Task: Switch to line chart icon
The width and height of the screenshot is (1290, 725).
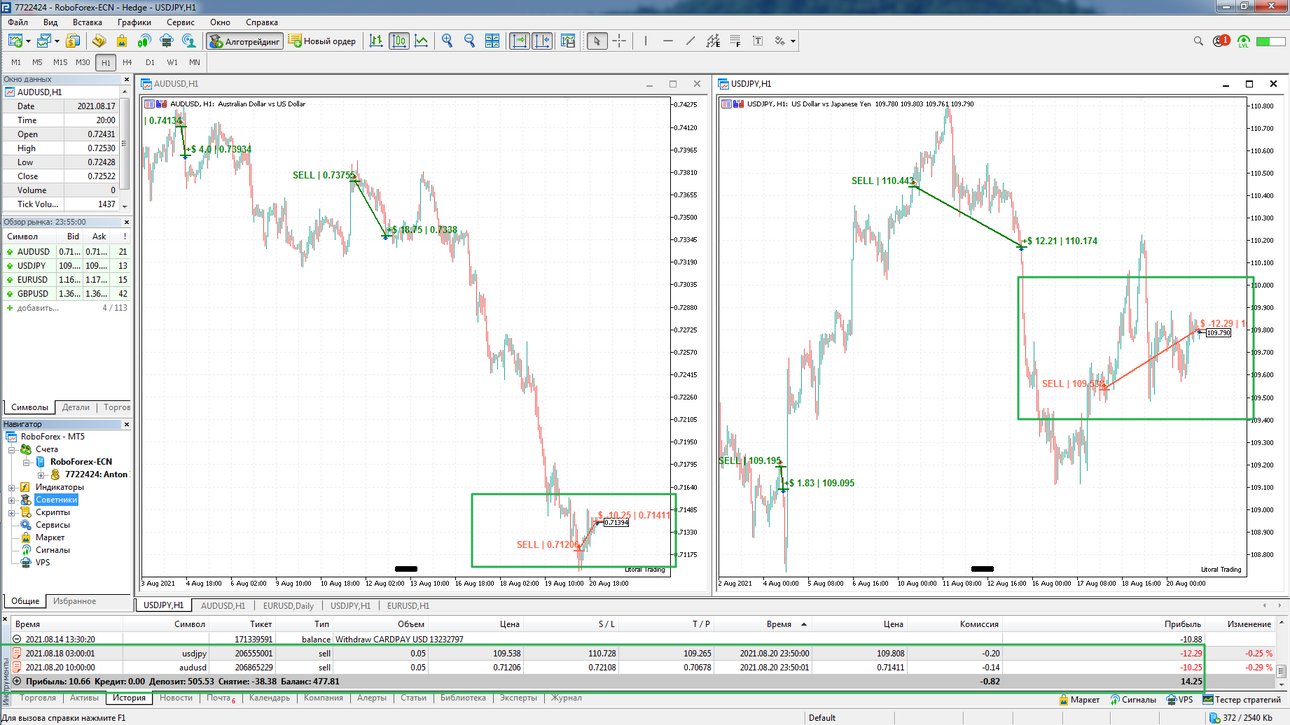Action: click(x=421, y=41)
